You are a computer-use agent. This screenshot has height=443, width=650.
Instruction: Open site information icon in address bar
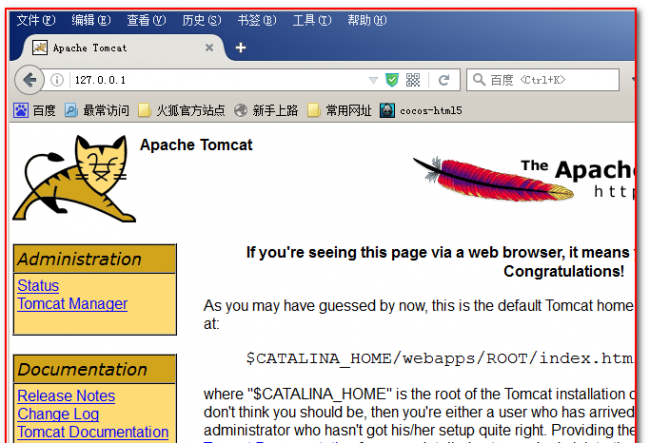tap(57, 80)
